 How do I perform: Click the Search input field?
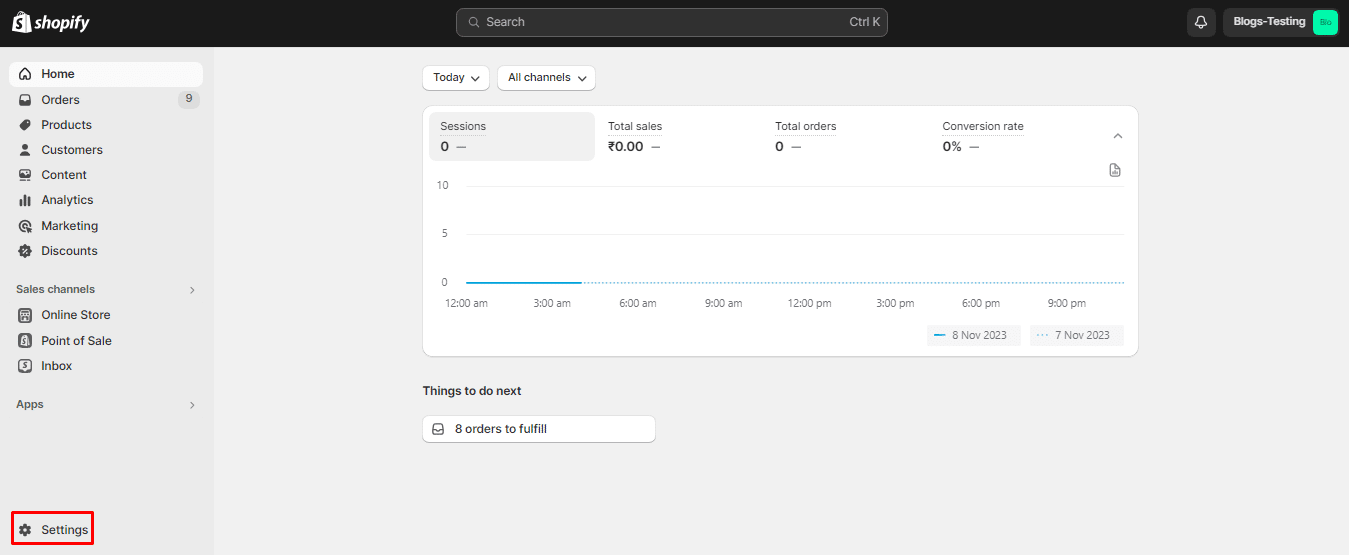[671, 22]
